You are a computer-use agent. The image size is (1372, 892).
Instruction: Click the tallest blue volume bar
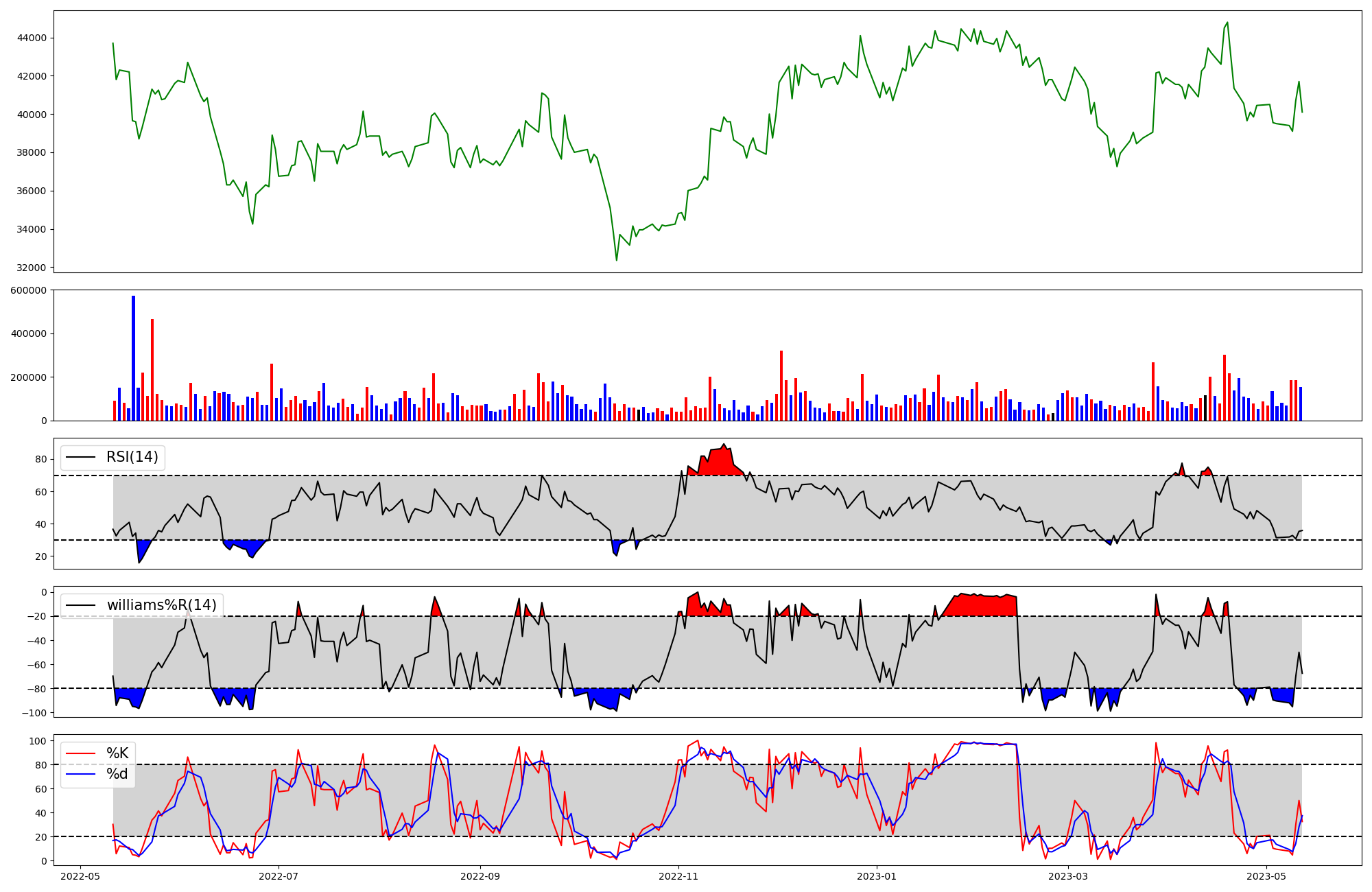(x=133, y=357)
